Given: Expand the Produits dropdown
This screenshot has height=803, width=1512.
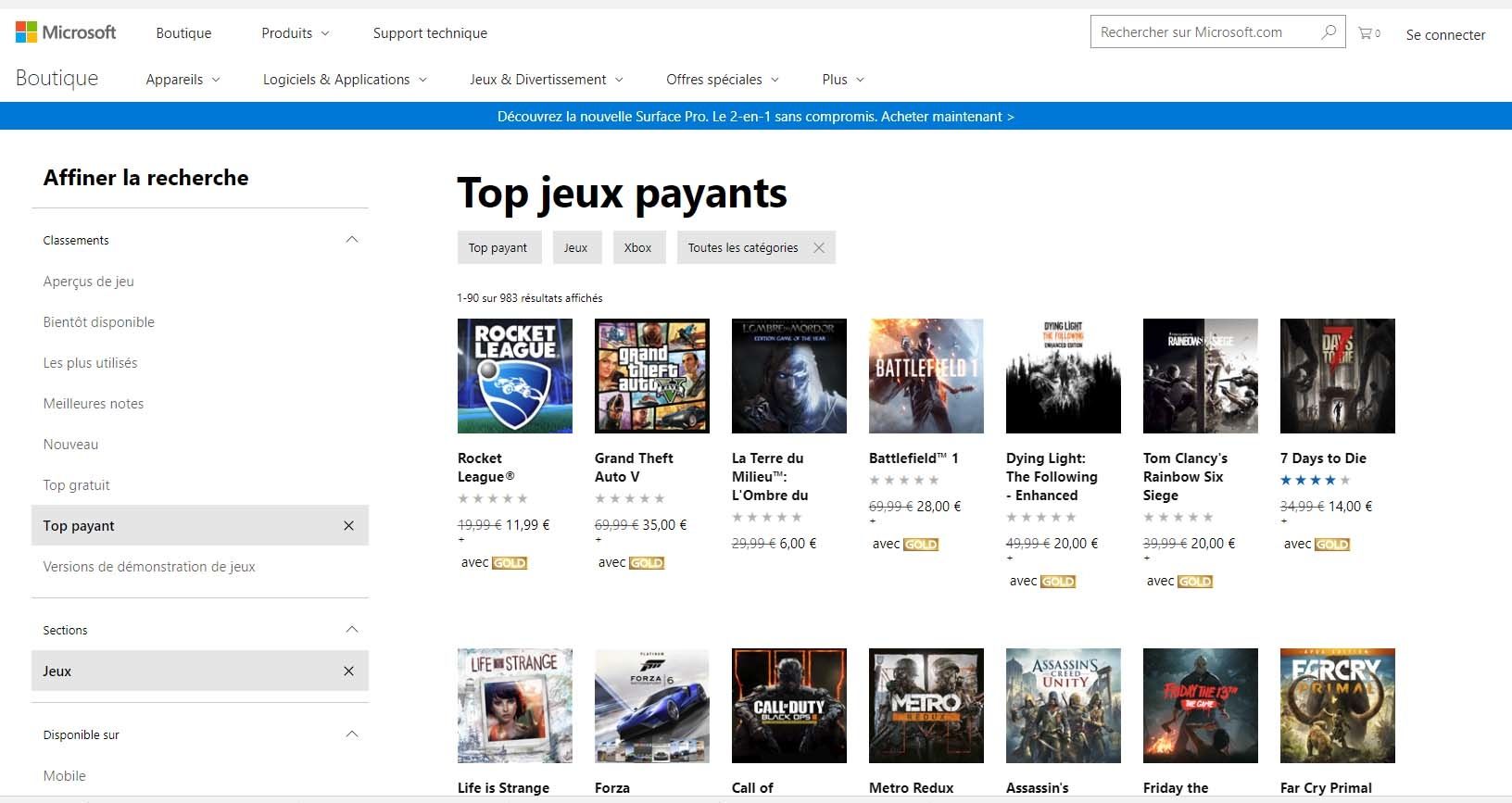Looking at the screenshot, I should [296, 33].
